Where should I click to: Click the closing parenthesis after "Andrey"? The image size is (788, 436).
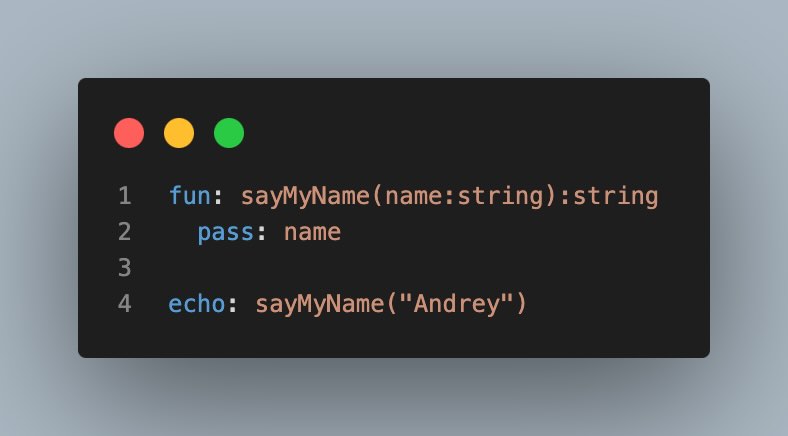[x=521, y=304]
